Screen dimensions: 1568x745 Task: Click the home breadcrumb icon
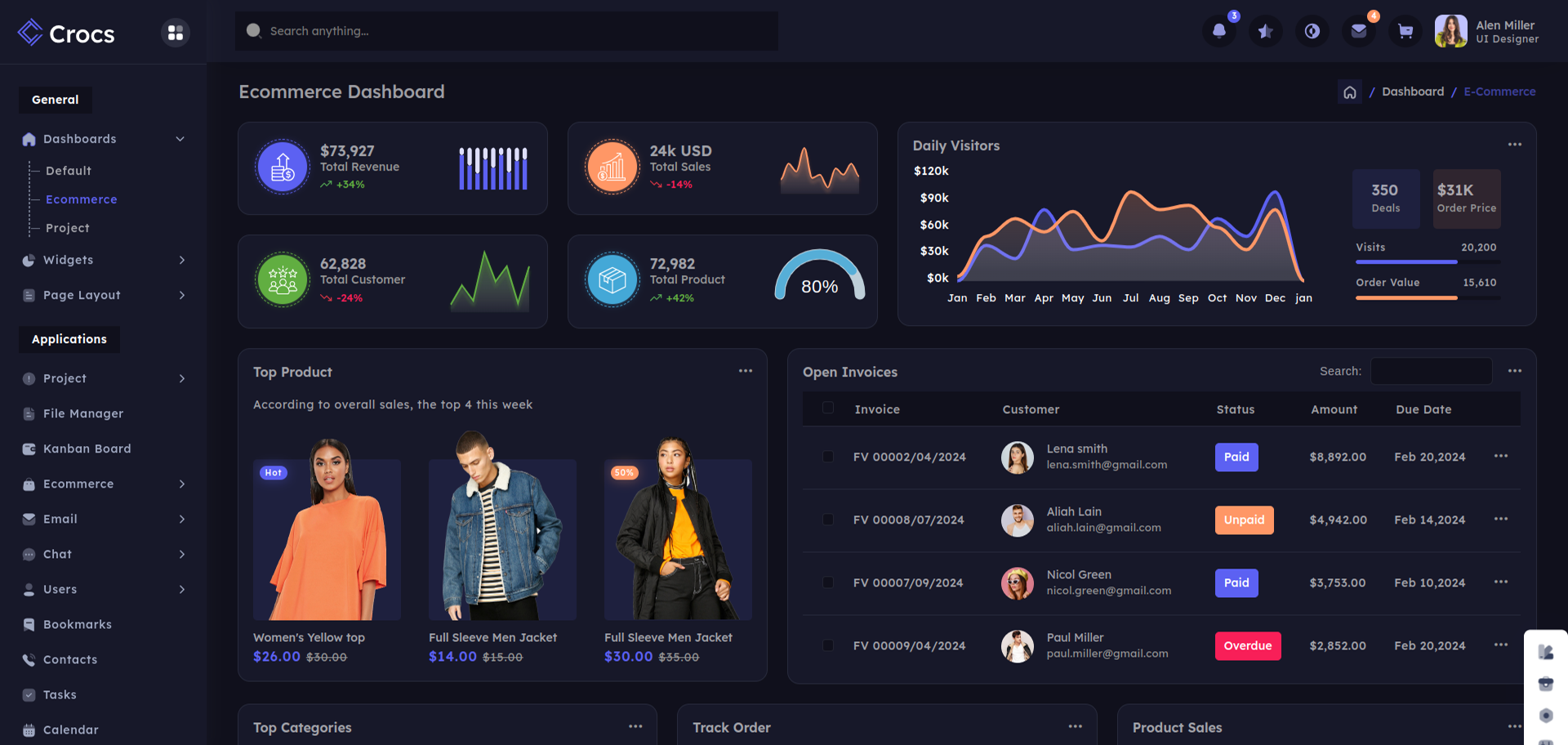[1349, 92]
